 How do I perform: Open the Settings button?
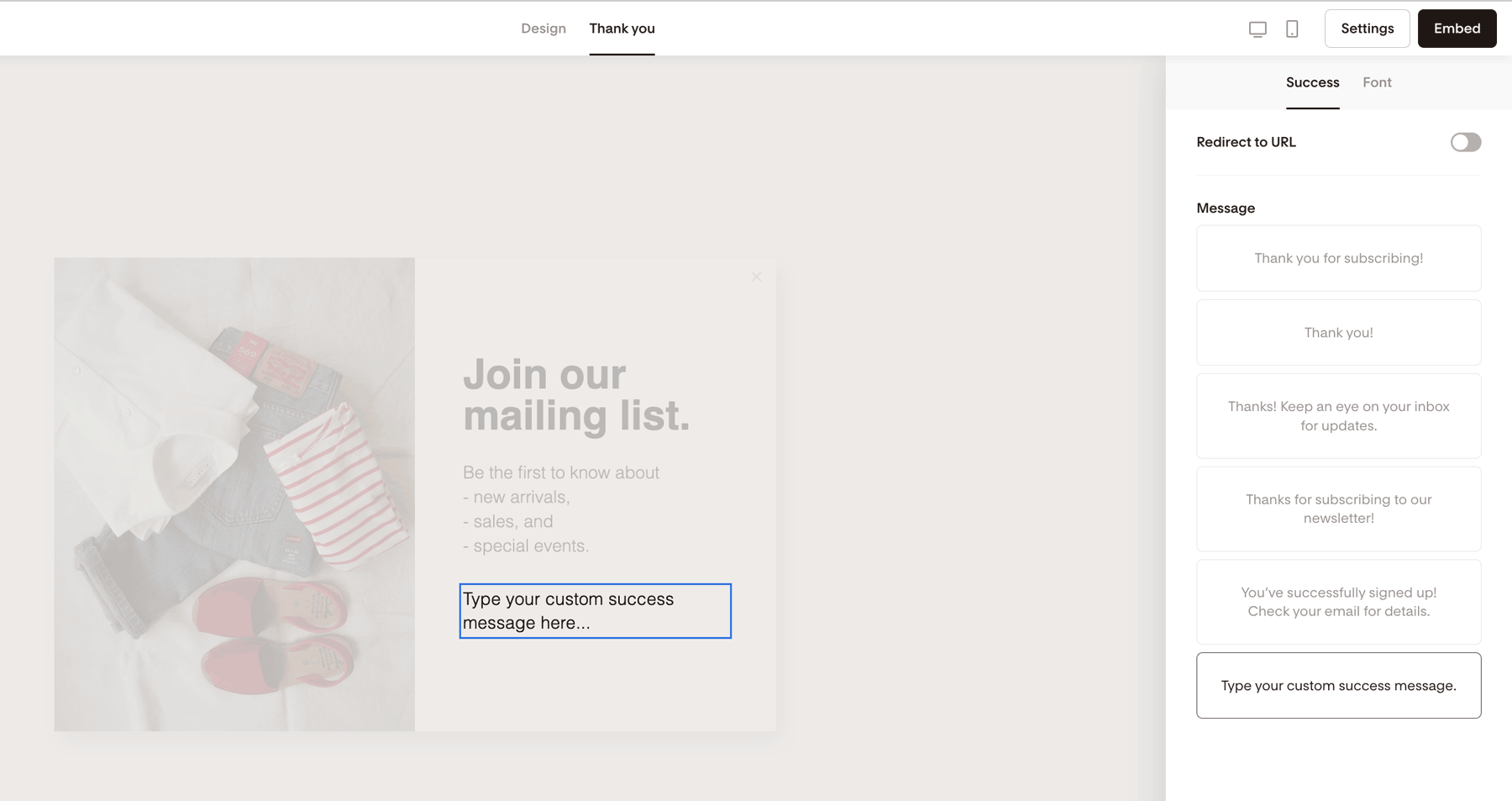[1368, 29]
